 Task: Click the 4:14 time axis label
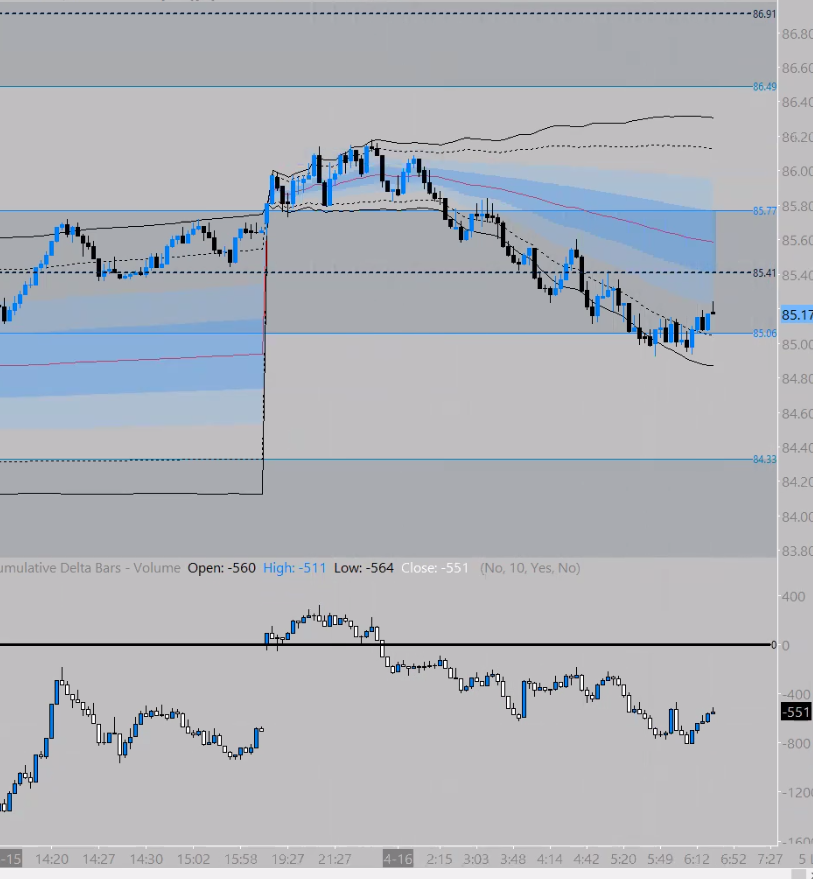click(549, 859)
